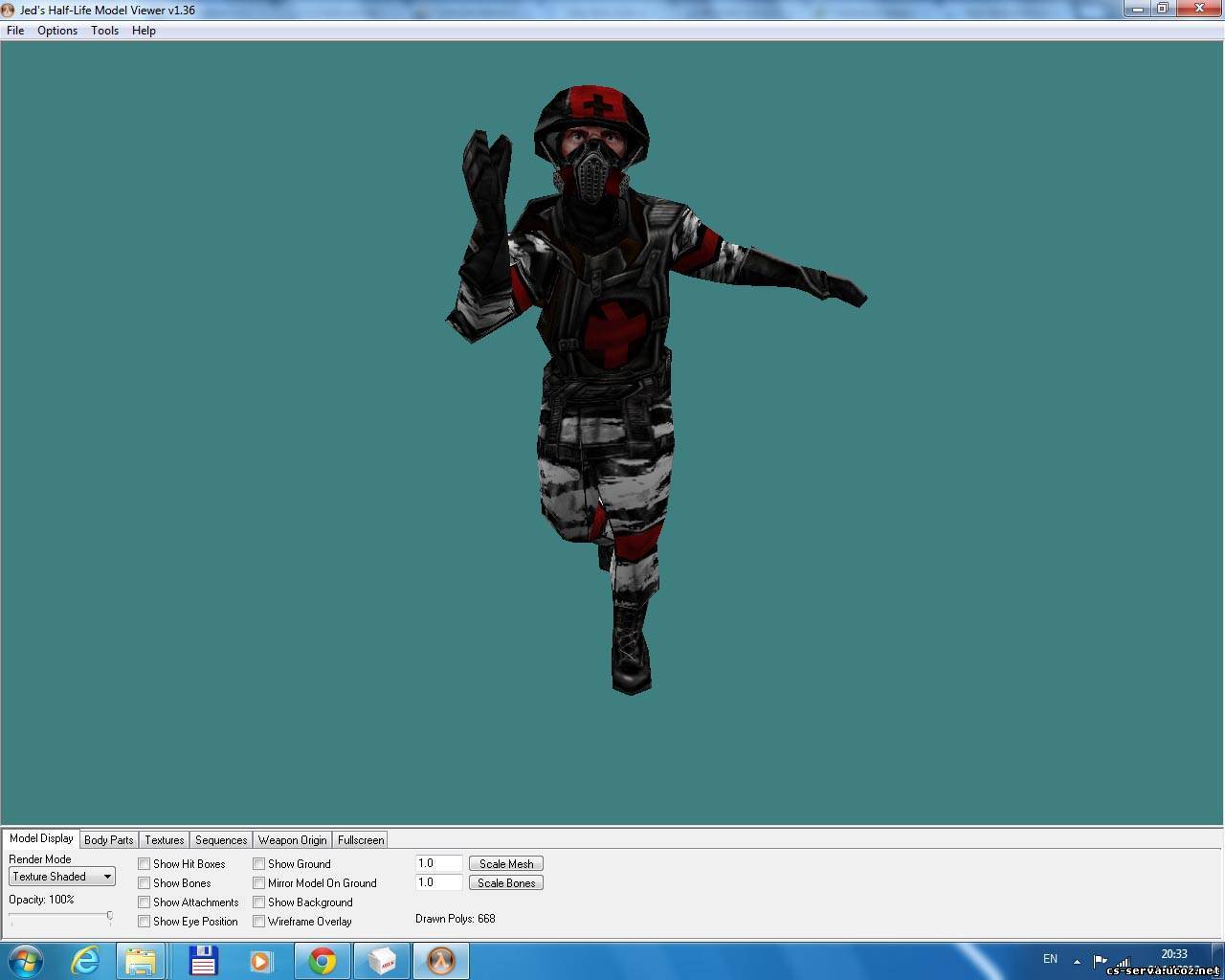
Task: Click the model viewer title bar icon
Action: [x=9, y=10]
